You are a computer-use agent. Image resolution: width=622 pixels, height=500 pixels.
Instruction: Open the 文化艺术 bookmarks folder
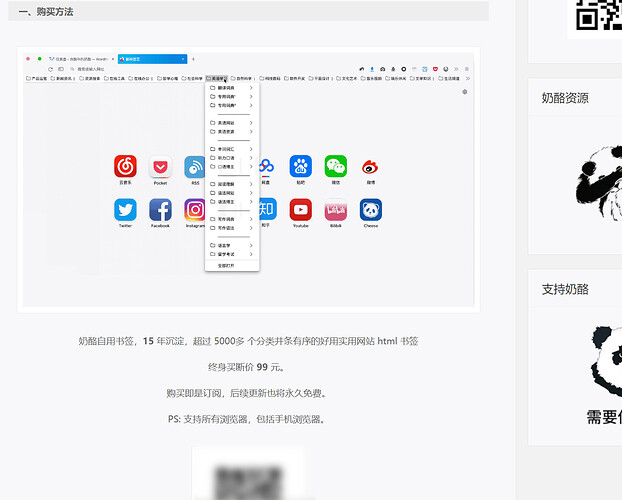point(347,79)
